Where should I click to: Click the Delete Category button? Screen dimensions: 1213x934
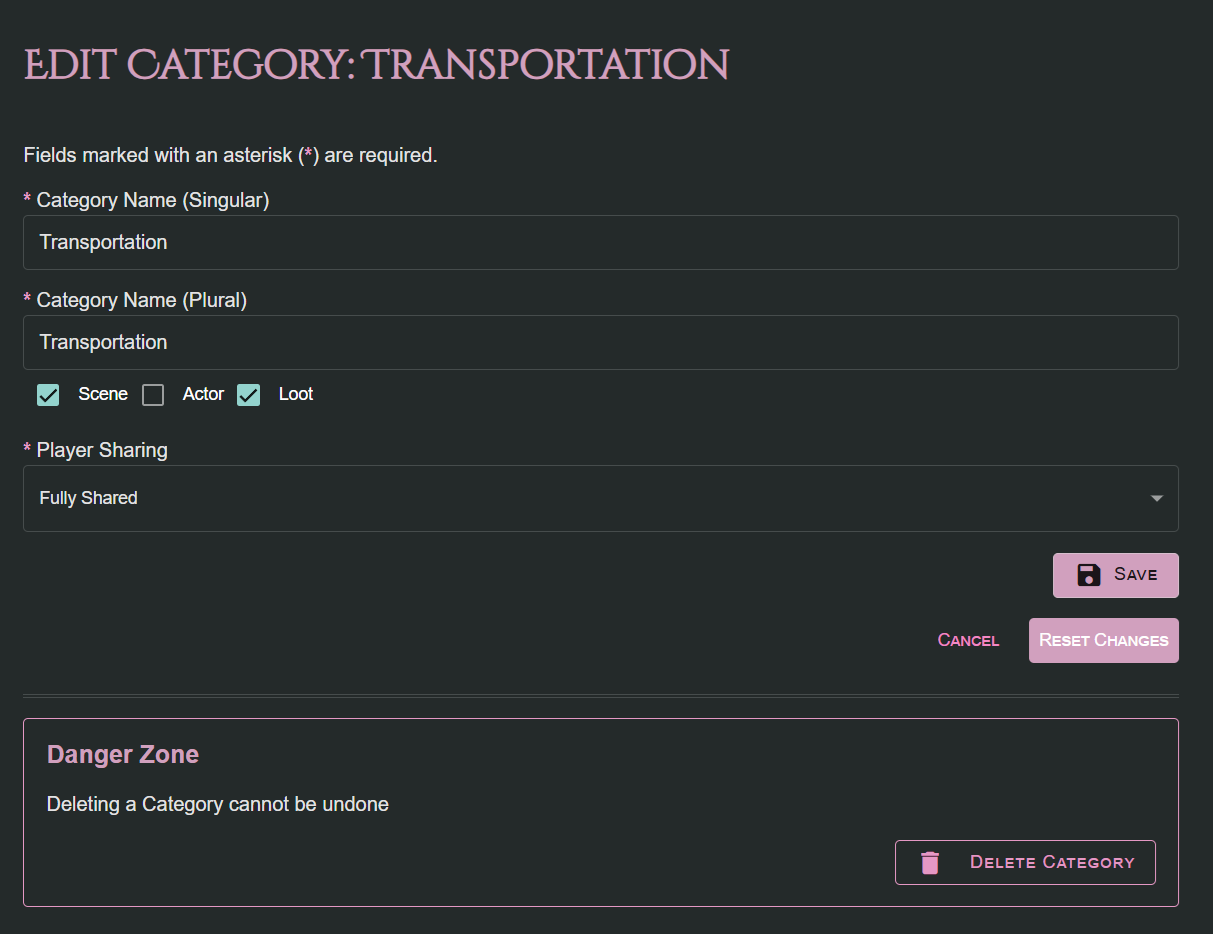(x=1025, y=862)
